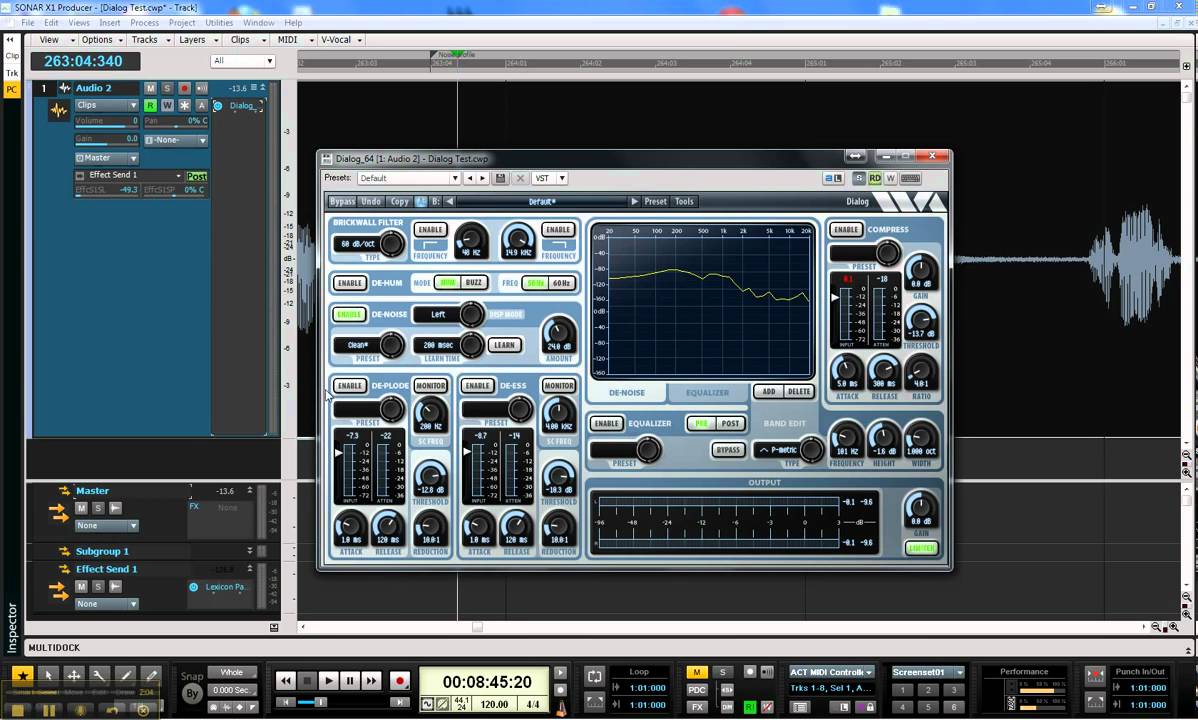
Task: Toggle loop on/off icon
Action: [594, 676]
